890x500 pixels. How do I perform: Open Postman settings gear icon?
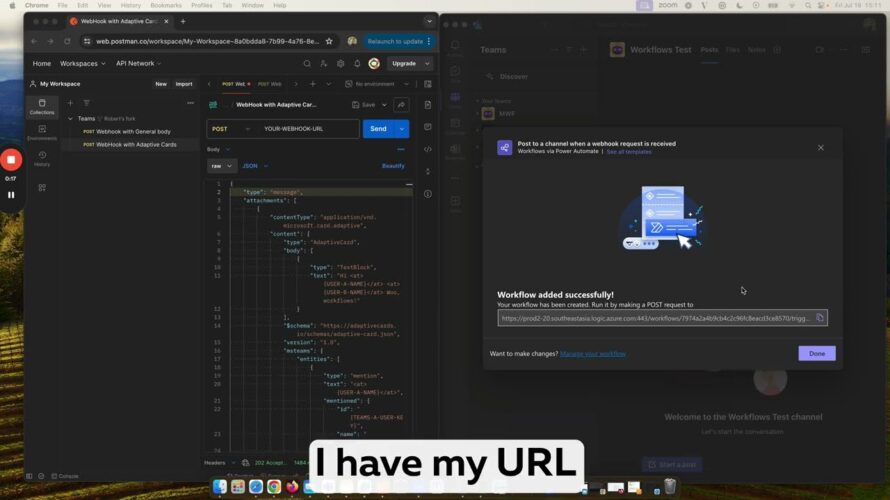(x=341, y=64)
